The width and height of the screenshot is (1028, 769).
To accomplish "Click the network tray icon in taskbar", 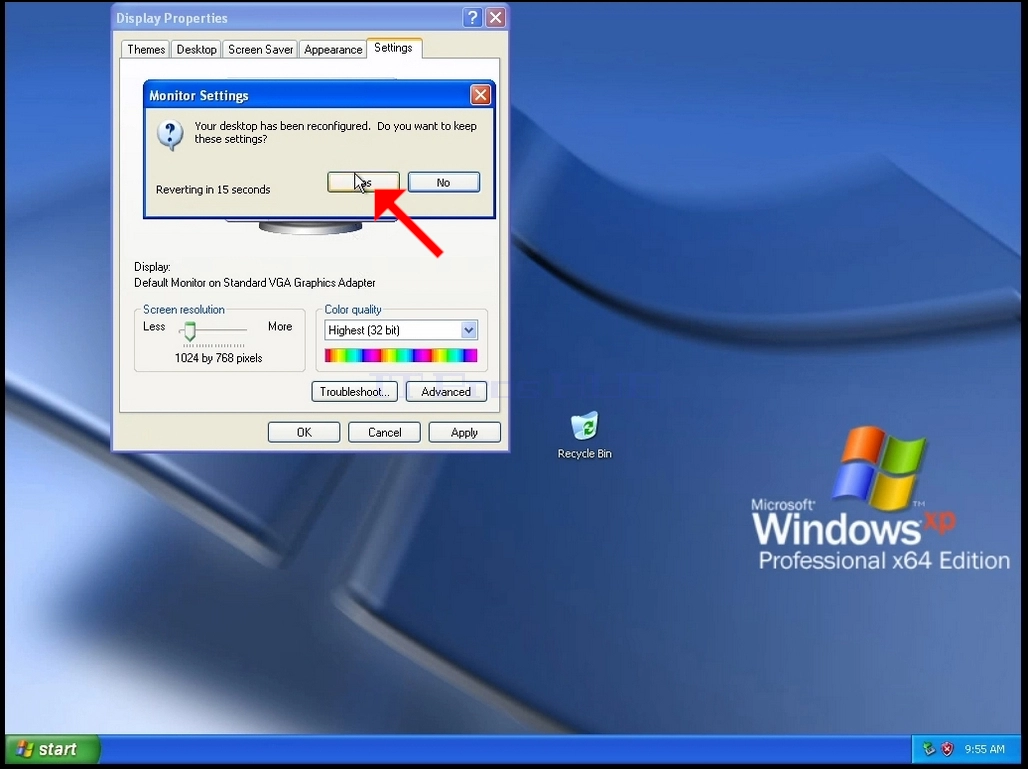I will coord(928,749).
